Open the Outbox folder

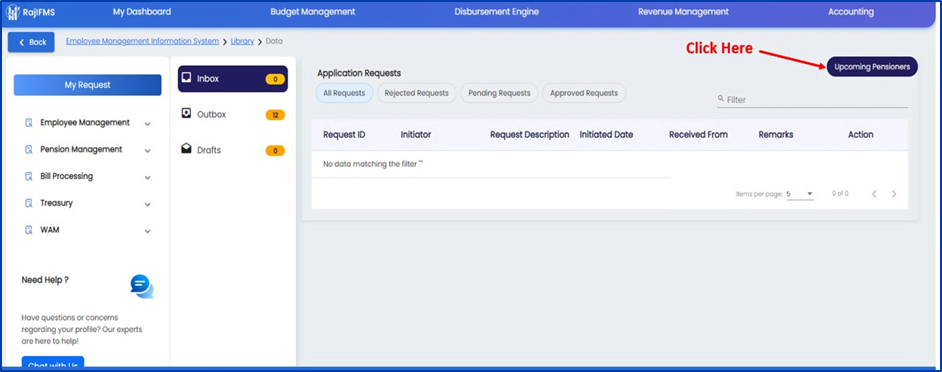[232, 114]
